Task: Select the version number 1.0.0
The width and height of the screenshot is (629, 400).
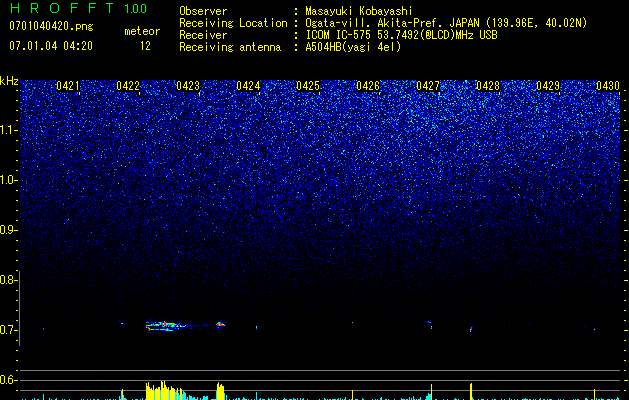Action: click(x=135, y=9)
